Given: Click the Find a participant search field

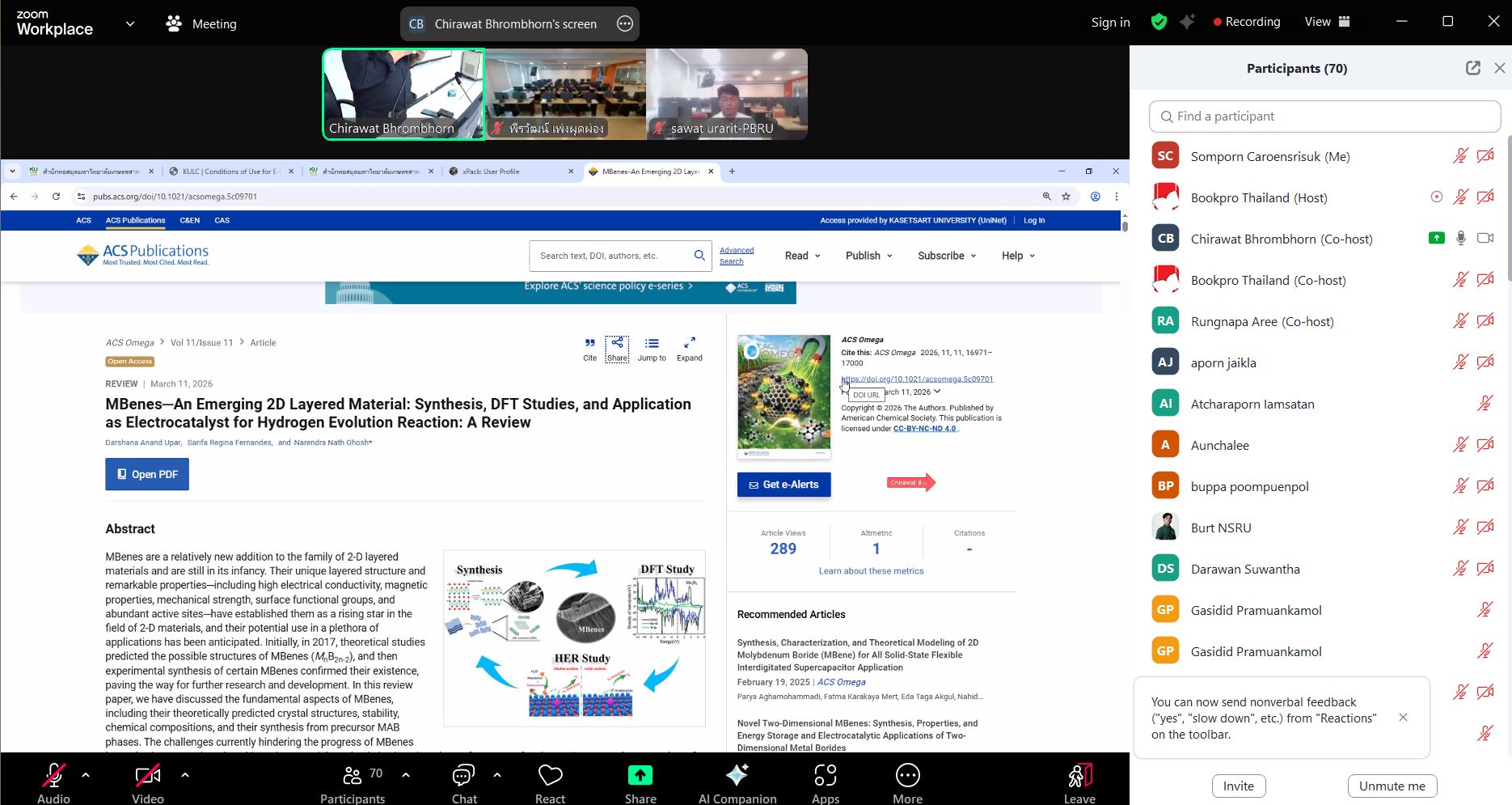Looking at the screenshot, I should [1324, 117].
